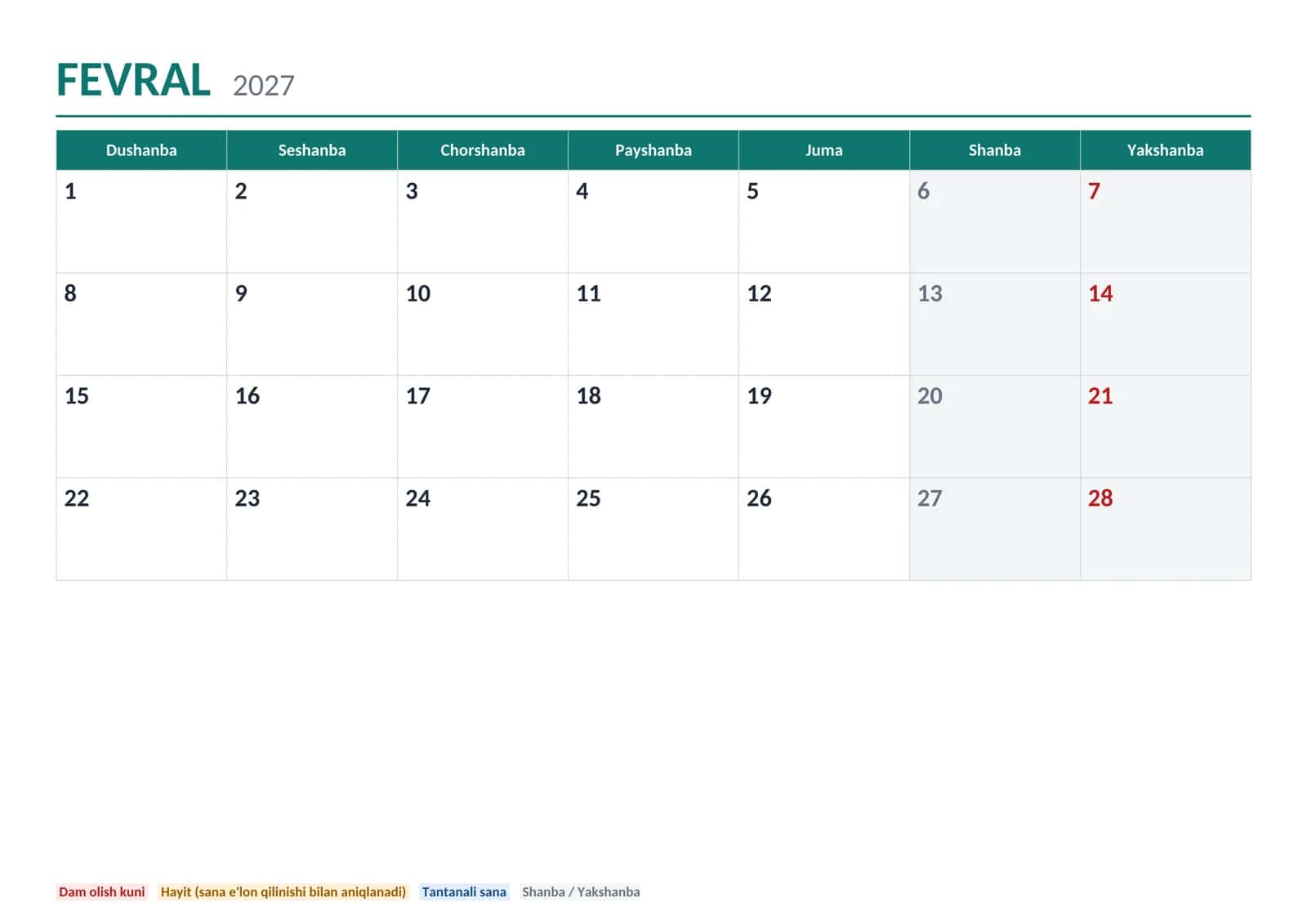This screenshot has width=1307, height=924.
Task: Click the Dam olish kuni legend label
Action: click(102, 892)
